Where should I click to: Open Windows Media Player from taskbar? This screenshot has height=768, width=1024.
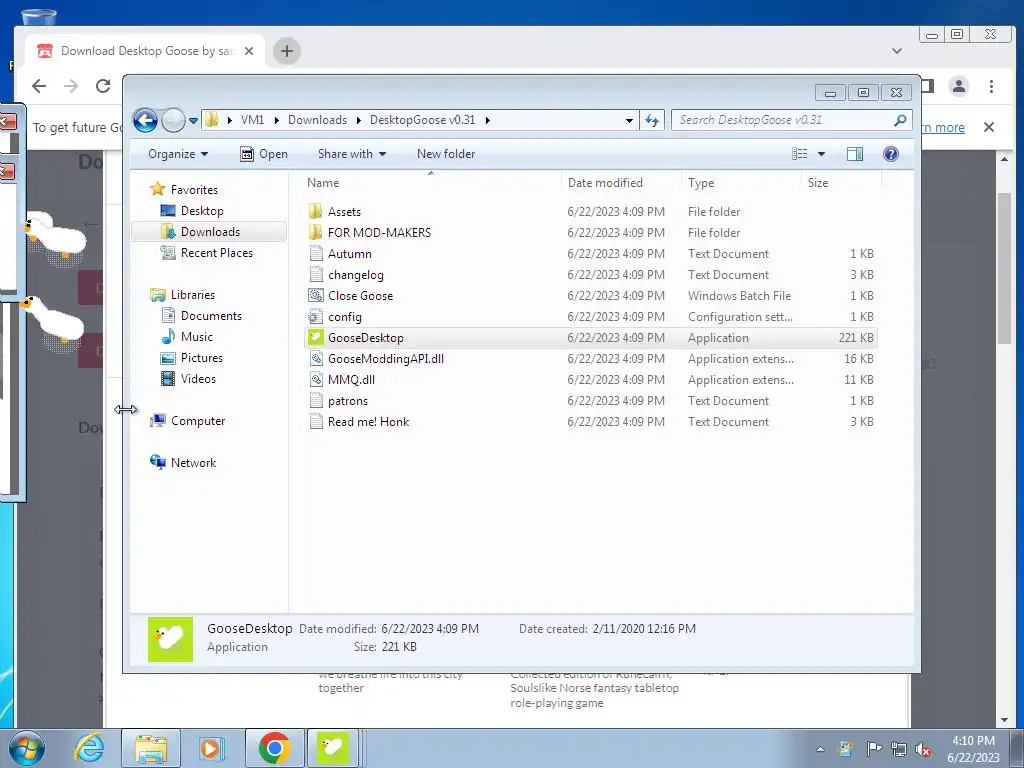pyautogui.click(x=210, y=748)
